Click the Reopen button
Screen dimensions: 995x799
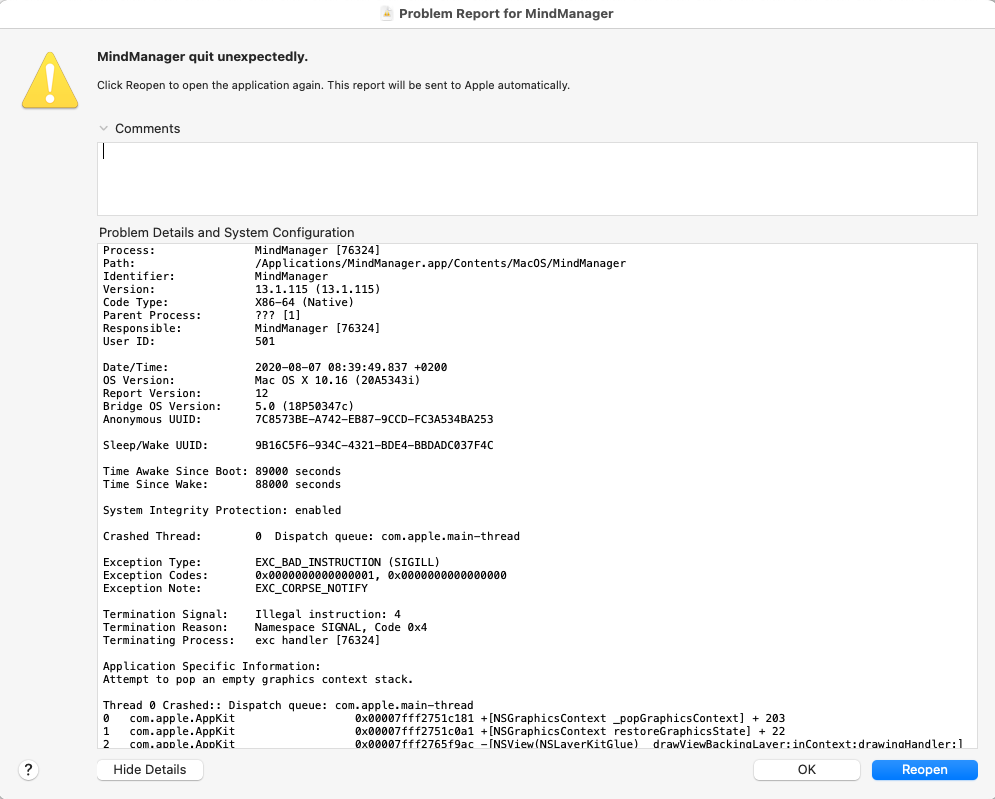(925, 769)
